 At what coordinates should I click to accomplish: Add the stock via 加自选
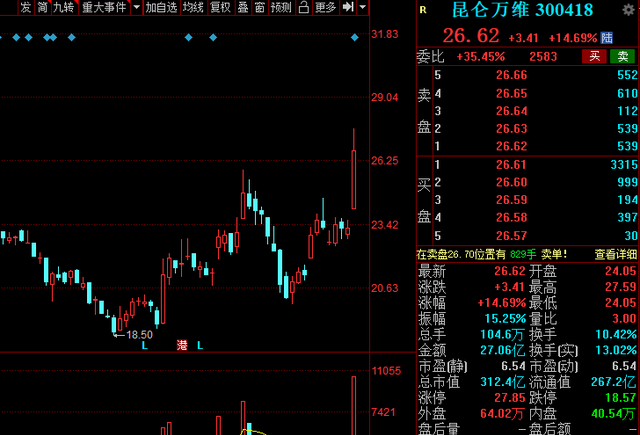point(162,7)
